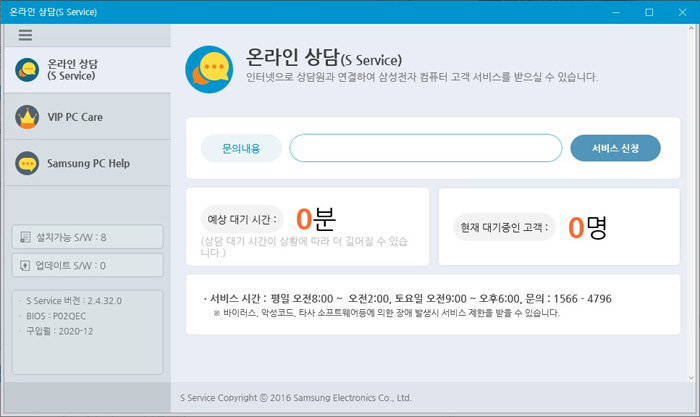700x417 pixels.
Task: Click the 업데이트 S/W upload icon
Action: tap(25, 266)
